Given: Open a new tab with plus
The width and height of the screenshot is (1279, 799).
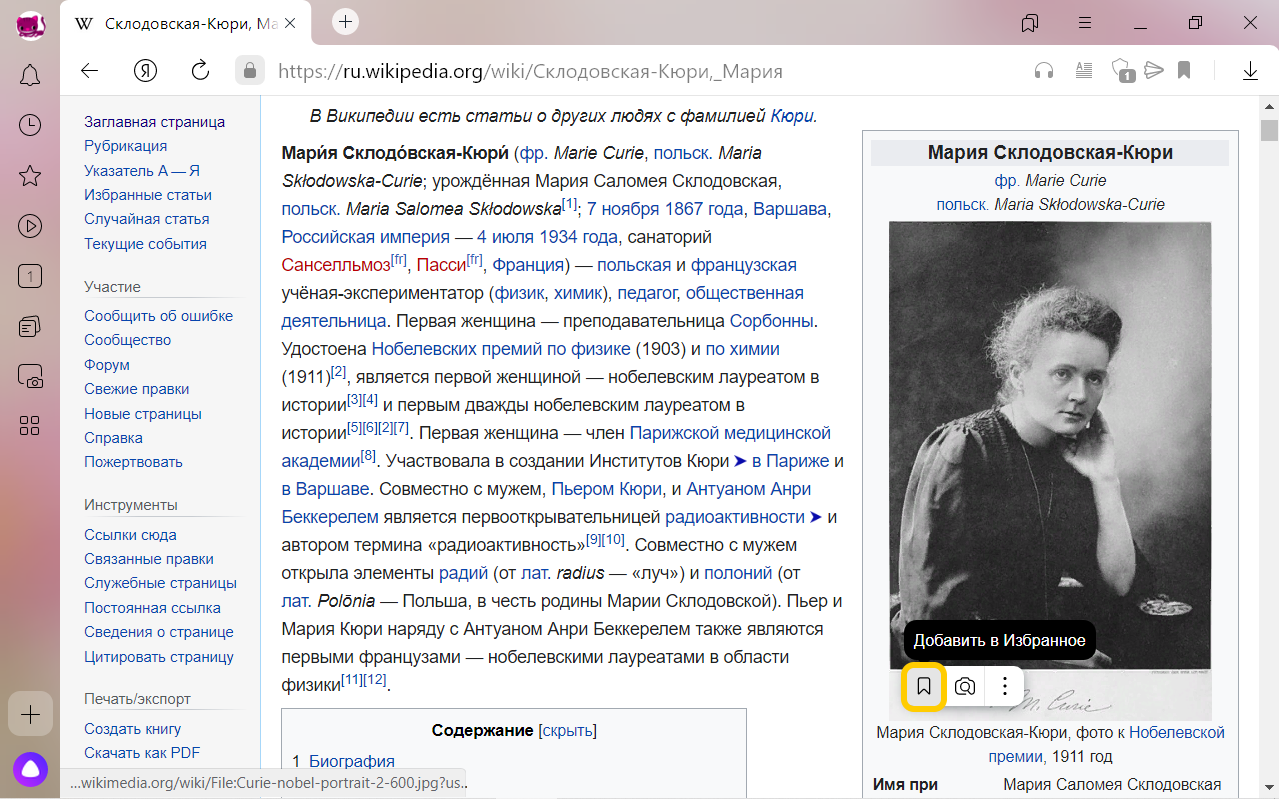Looking at the screenshot, I should 345,21.
